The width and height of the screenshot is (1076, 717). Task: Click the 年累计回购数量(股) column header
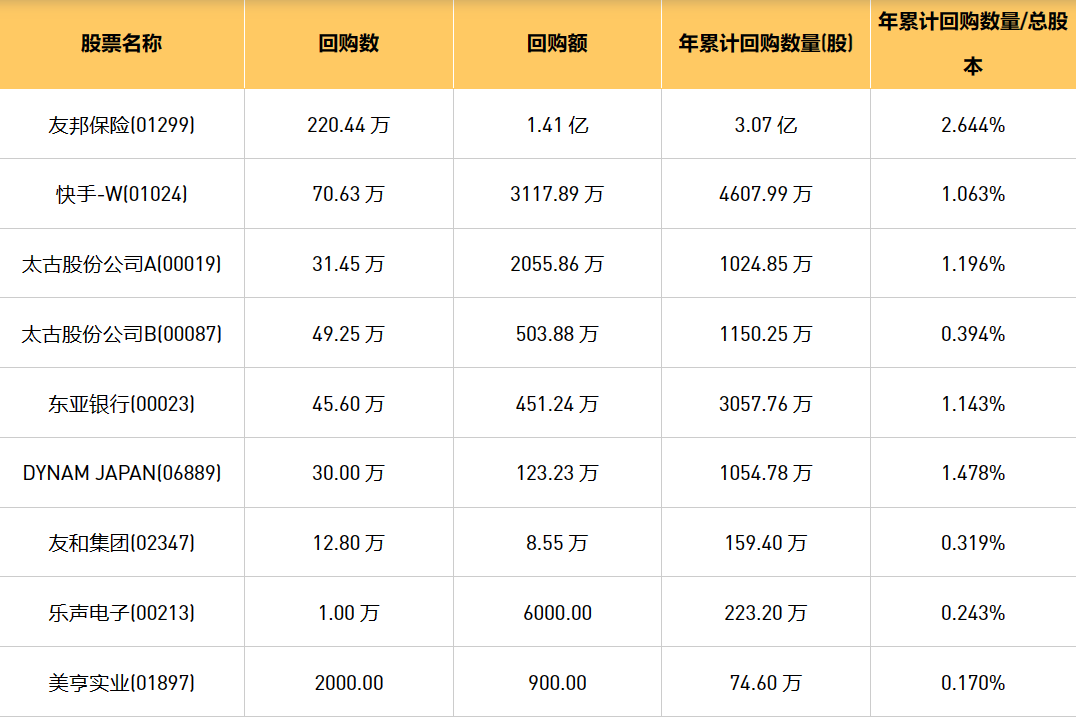coord(766,44)
